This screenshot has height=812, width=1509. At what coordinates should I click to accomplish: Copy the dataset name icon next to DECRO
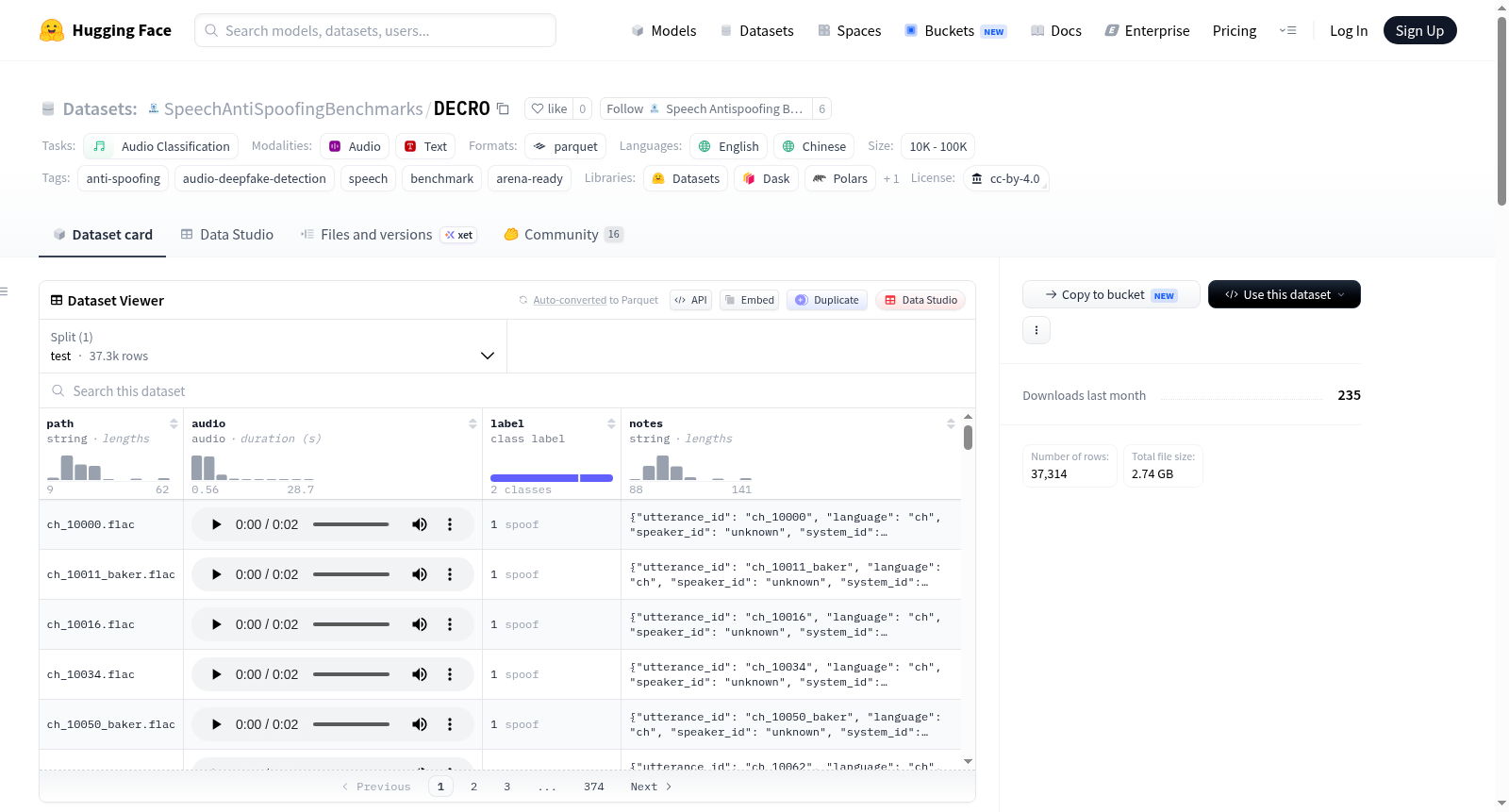click(504, 108)
